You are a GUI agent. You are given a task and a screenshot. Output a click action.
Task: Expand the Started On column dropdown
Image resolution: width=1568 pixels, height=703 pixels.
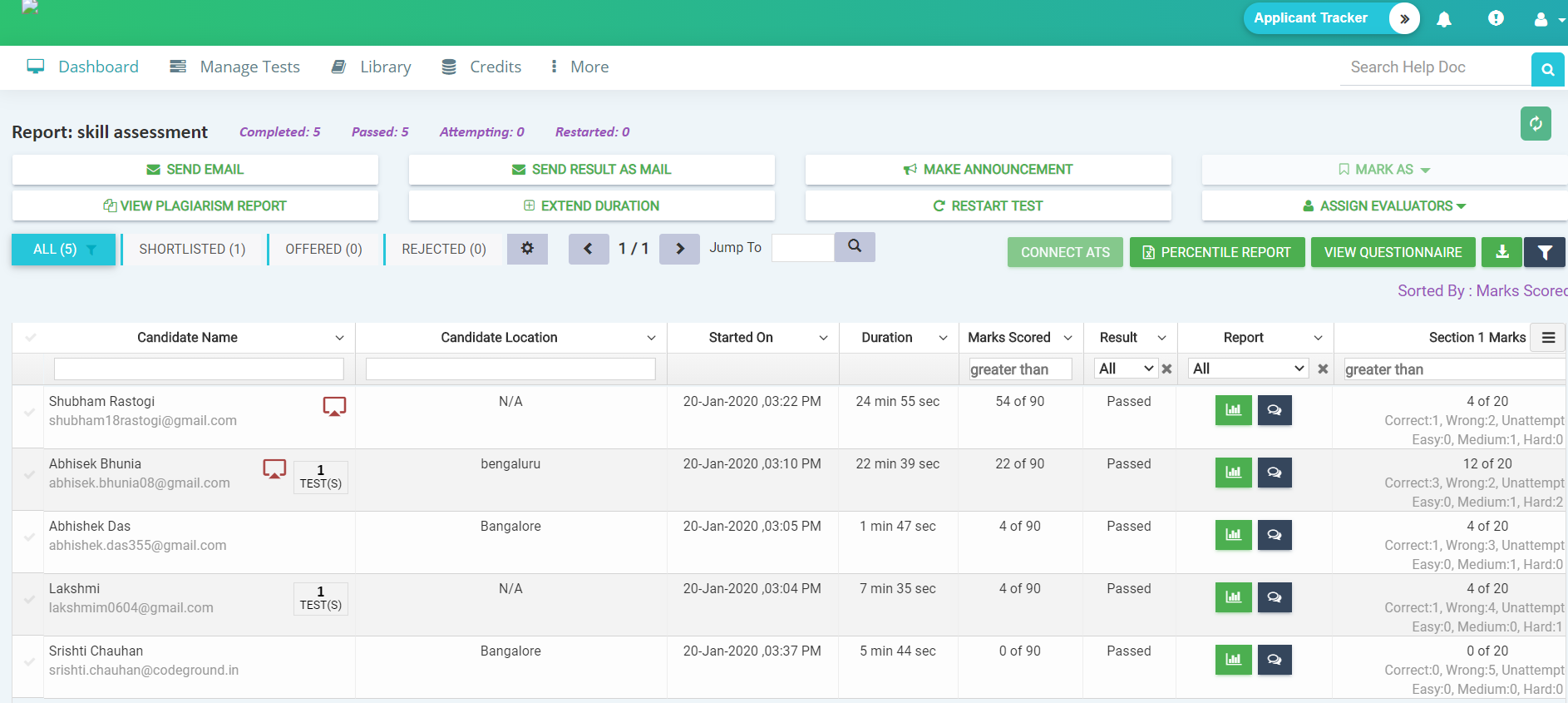tap(823, 338)
